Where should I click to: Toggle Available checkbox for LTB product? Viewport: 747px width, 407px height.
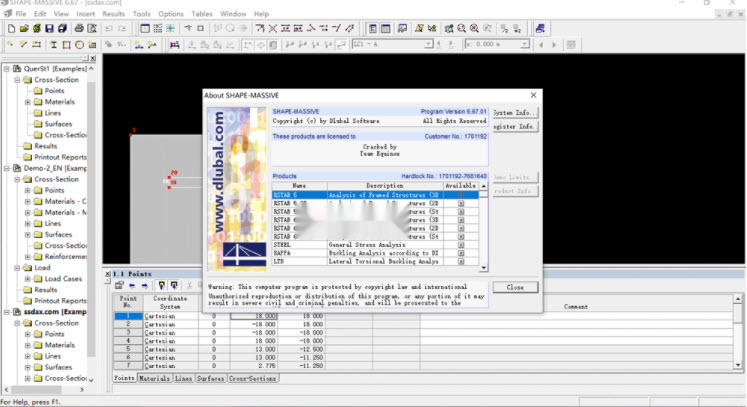[x=461, y=262]
